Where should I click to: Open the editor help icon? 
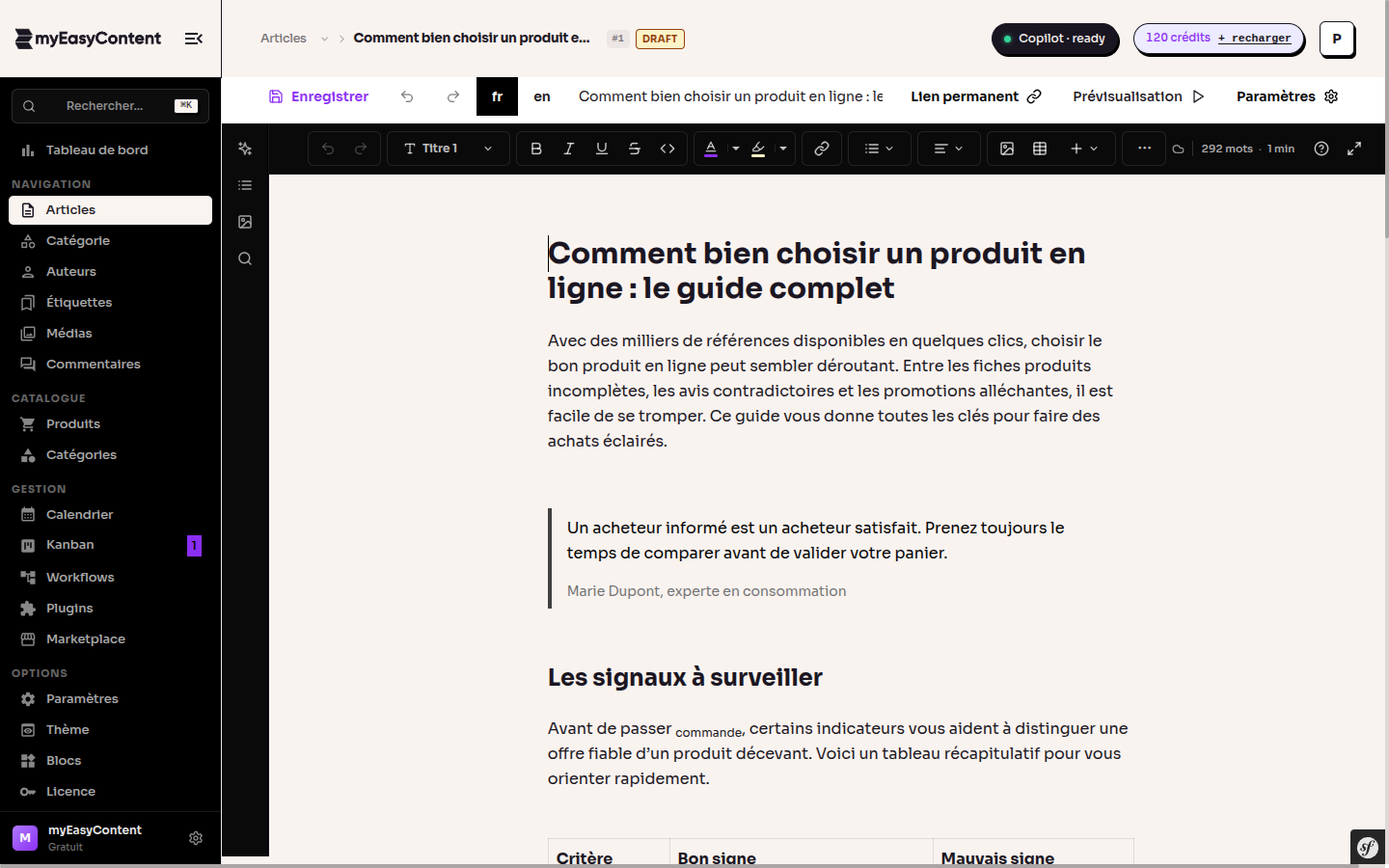1321,149
